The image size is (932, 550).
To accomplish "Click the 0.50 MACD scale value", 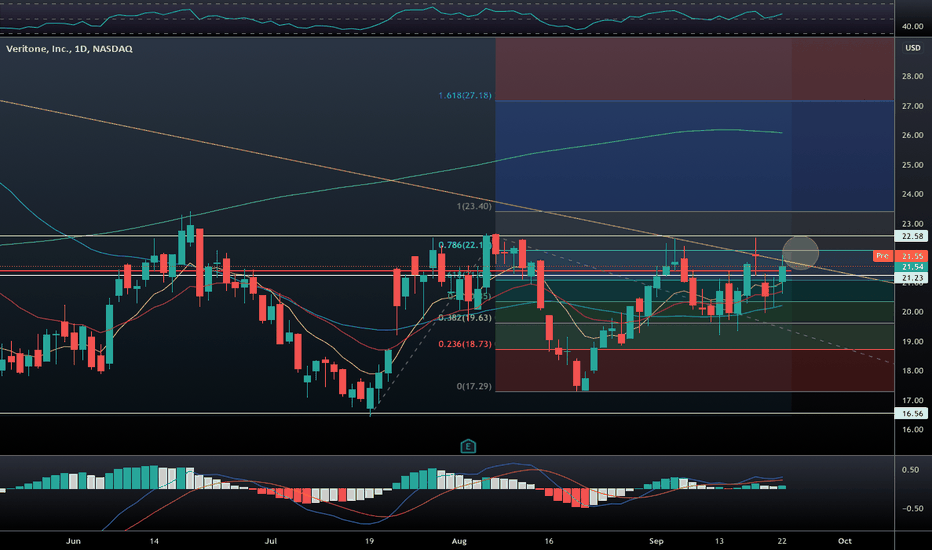I will 910,470.
